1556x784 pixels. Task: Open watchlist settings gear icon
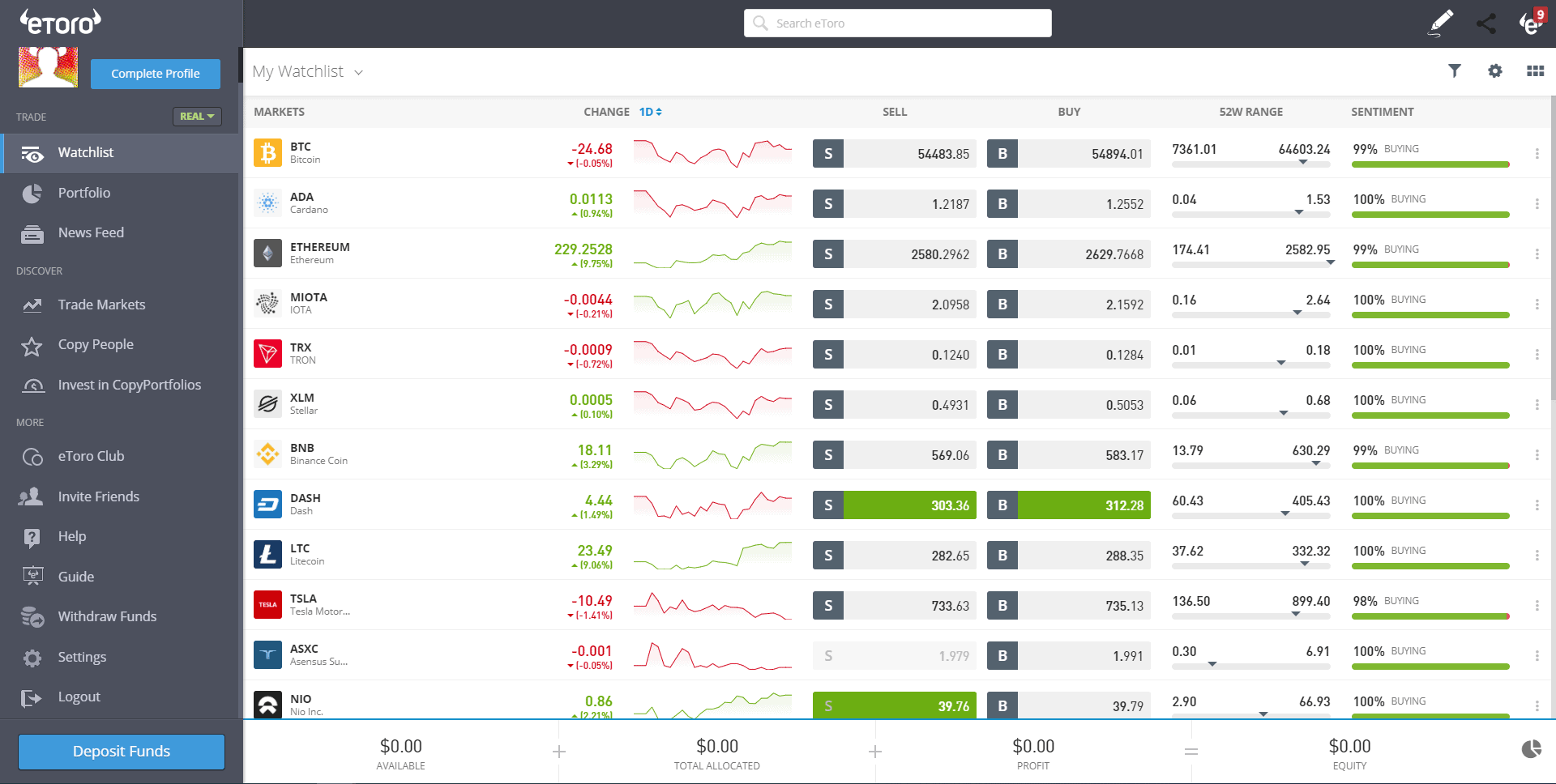(1495, 71)
